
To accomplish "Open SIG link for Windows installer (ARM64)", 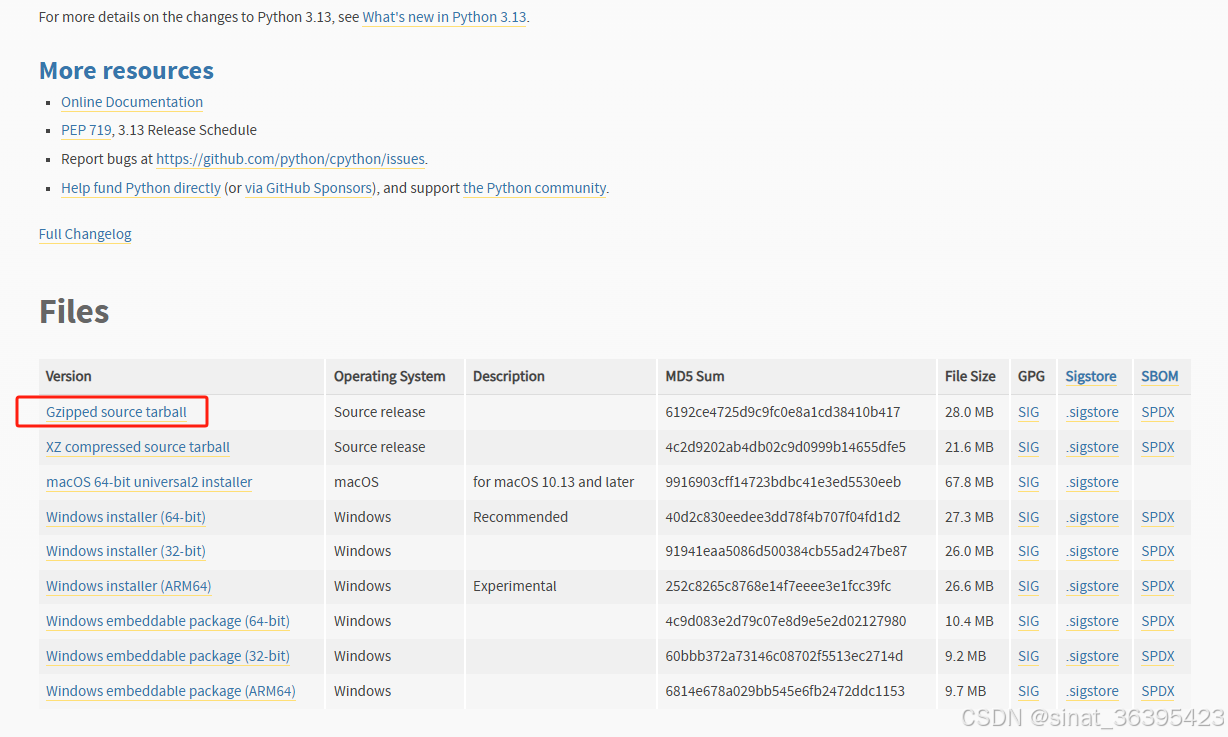I will point(1029,586).
